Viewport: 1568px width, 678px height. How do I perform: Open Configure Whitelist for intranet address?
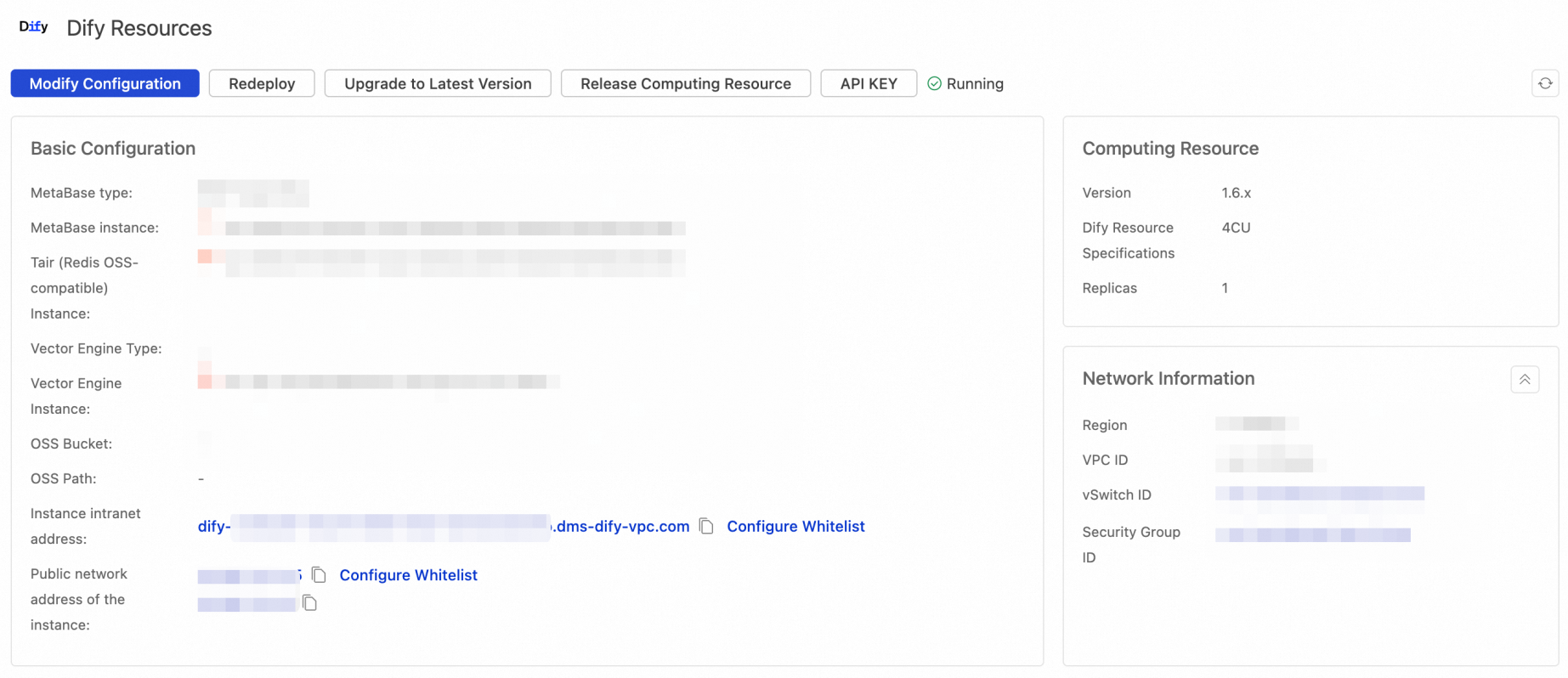coord(795,526)
